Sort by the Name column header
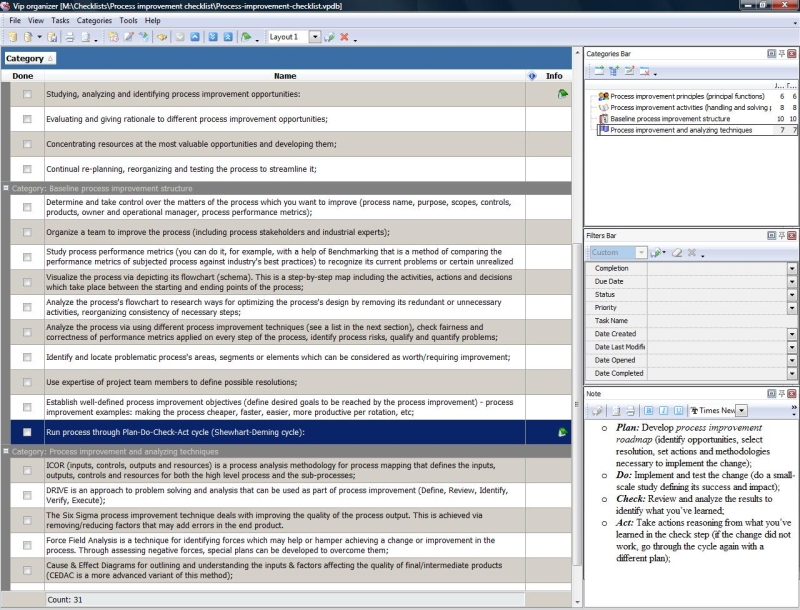 [285, 76]
